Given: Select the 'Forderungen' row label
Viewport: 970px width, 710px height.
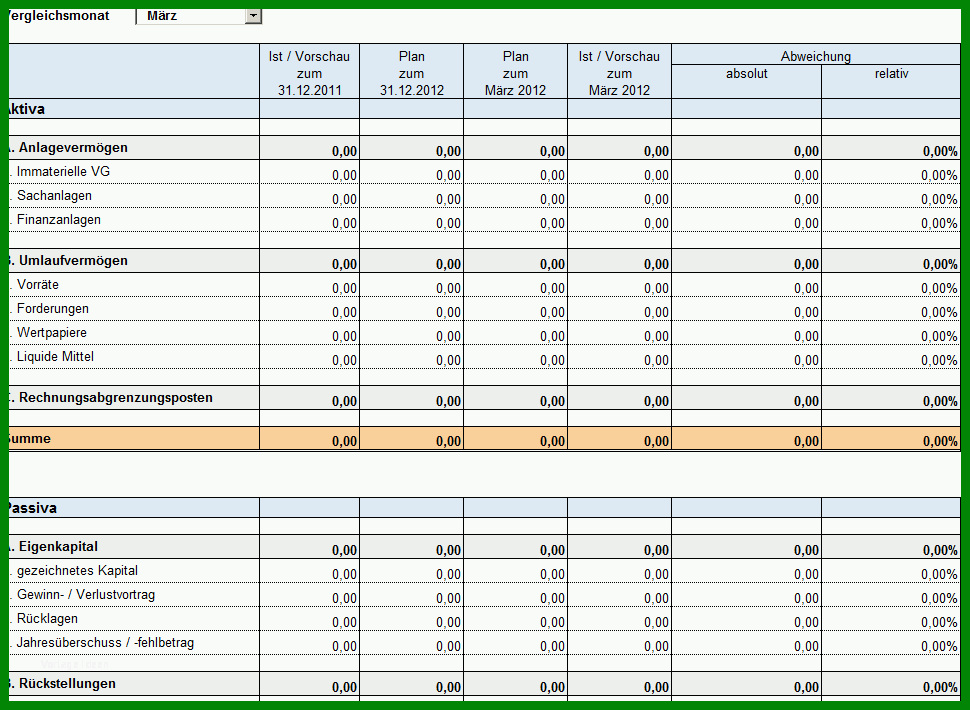Looking at the screenshot, I should point(53,309).
